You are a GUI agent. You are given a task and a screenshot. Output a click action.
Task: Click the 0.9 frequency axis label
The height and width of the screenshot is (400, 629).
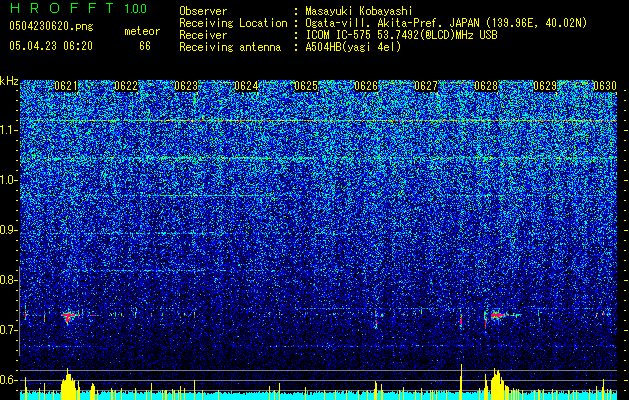tap(9, 230)
